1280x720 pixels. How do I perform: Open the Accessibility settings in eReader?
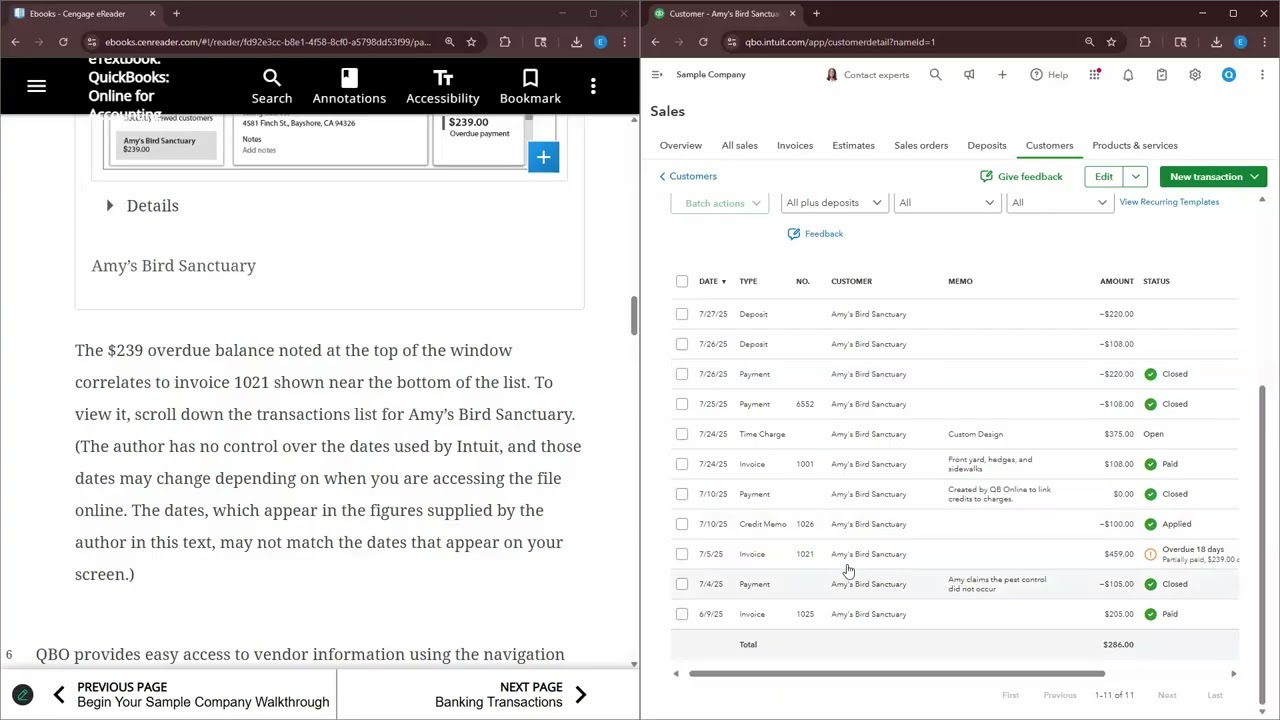tap(442, 87)
